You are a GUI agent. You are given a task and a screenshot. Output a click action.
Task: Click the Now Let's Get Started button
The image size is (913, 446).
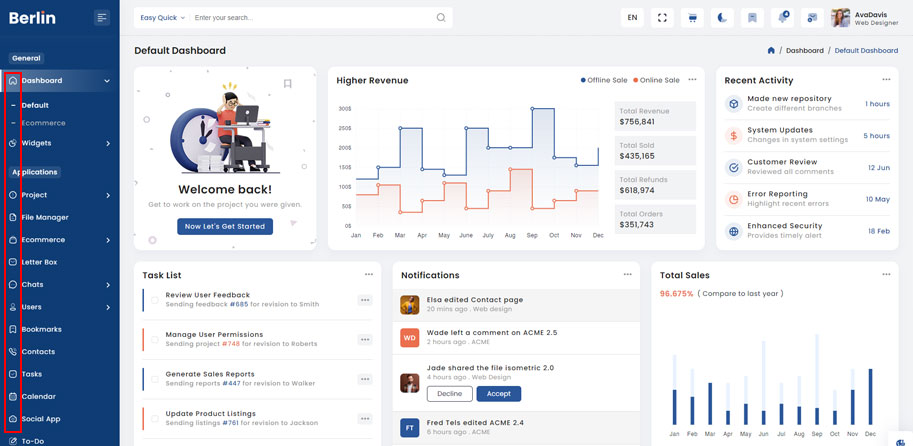point(225,226)
